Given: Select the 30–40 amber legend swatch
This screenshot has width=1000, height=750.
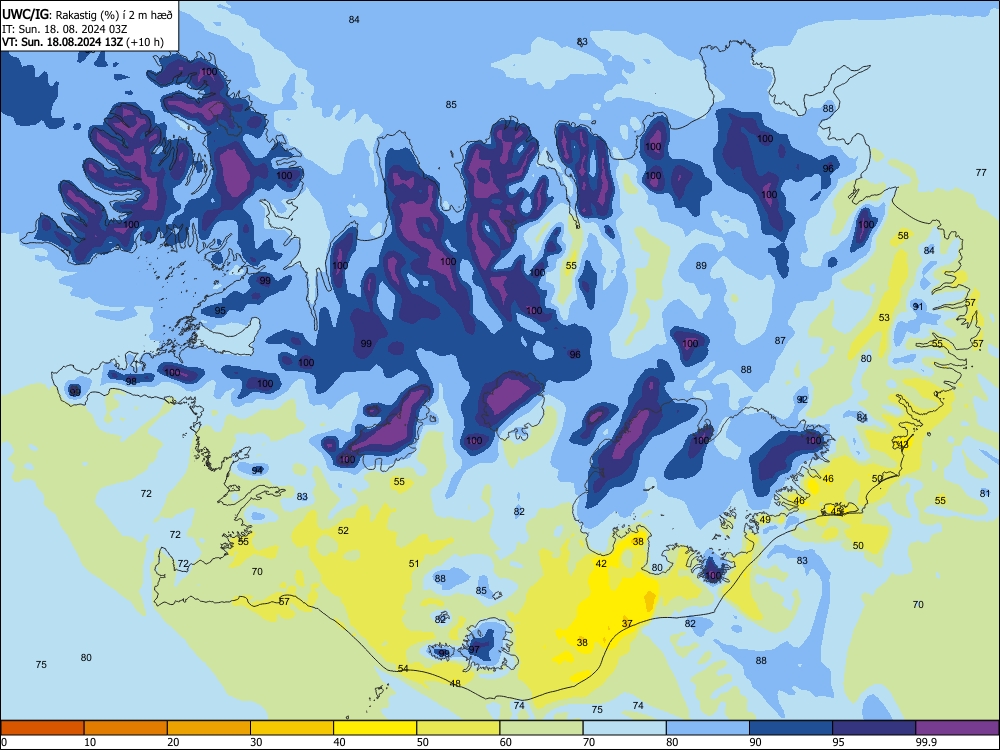Looking at the screenshot, I should [292, 728].
